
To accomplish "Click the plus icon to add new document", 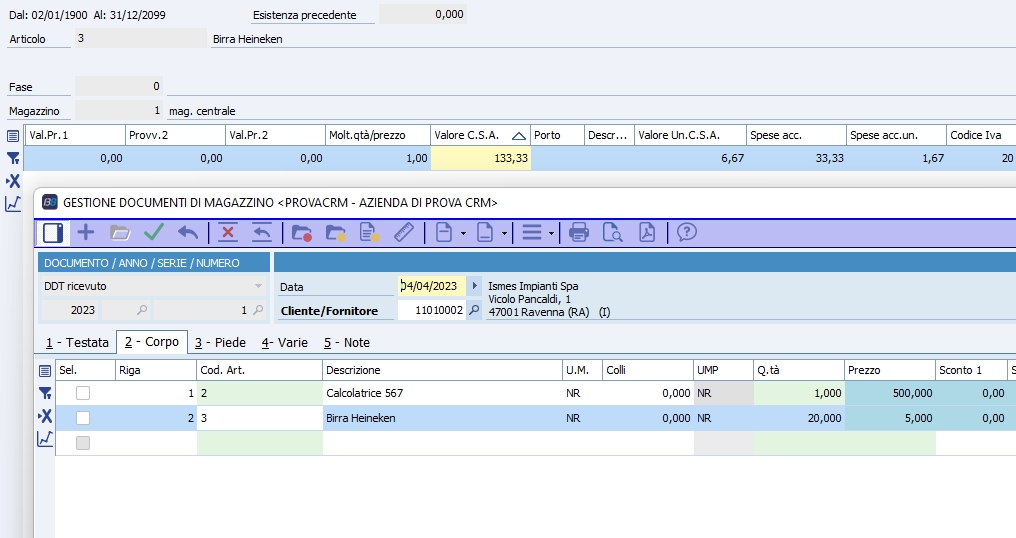I will [x=86, y=233].
